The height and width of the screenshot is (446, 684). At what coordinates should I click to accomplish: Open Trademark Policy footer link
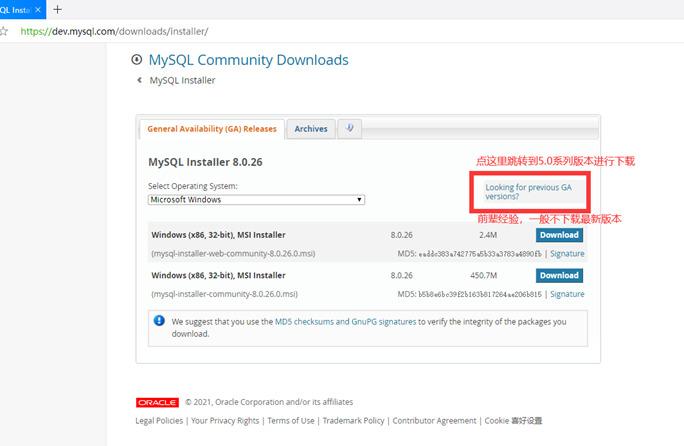point(353,421)
